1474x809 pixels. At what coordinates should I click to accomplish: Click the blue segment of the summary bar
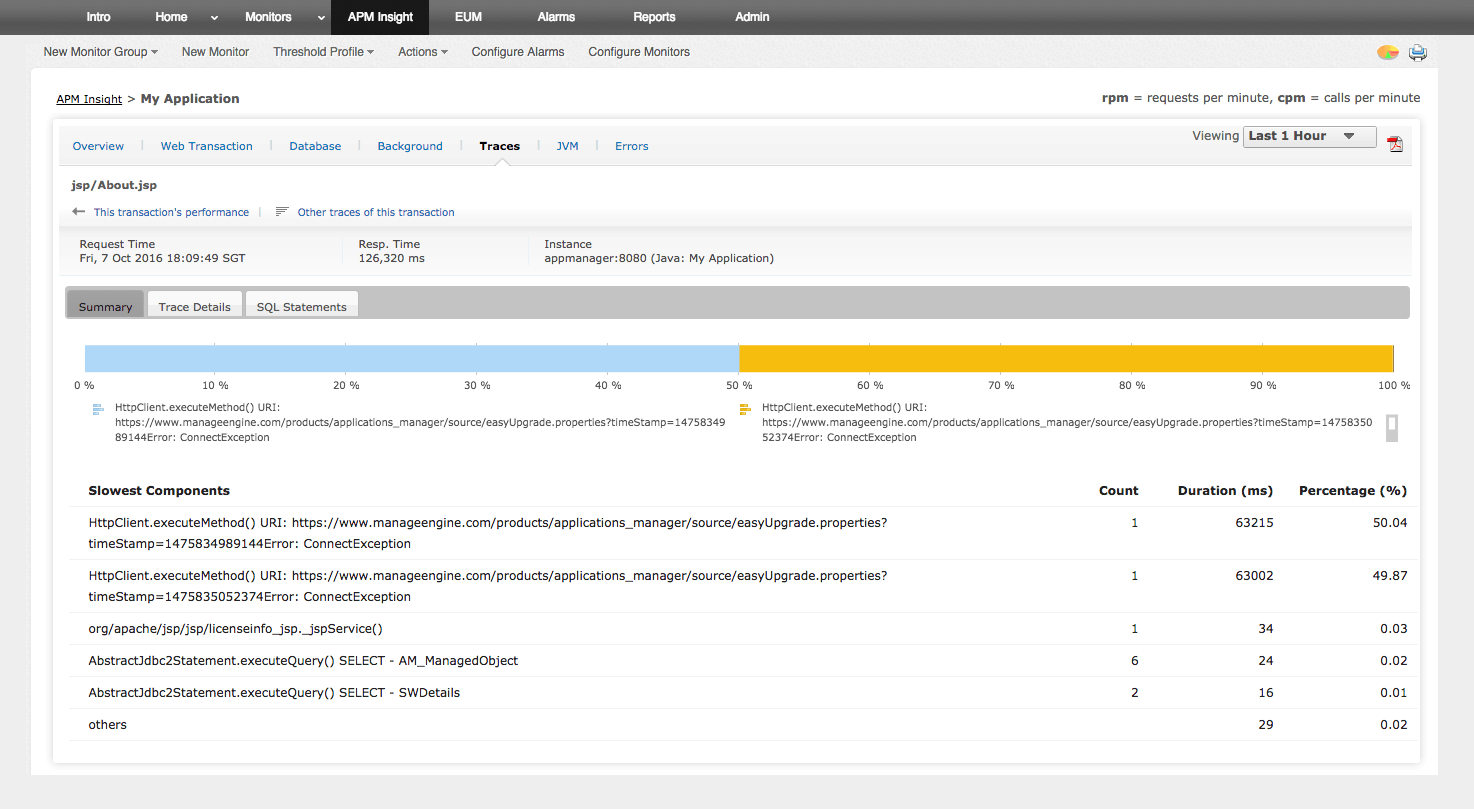tap(412, 359)
